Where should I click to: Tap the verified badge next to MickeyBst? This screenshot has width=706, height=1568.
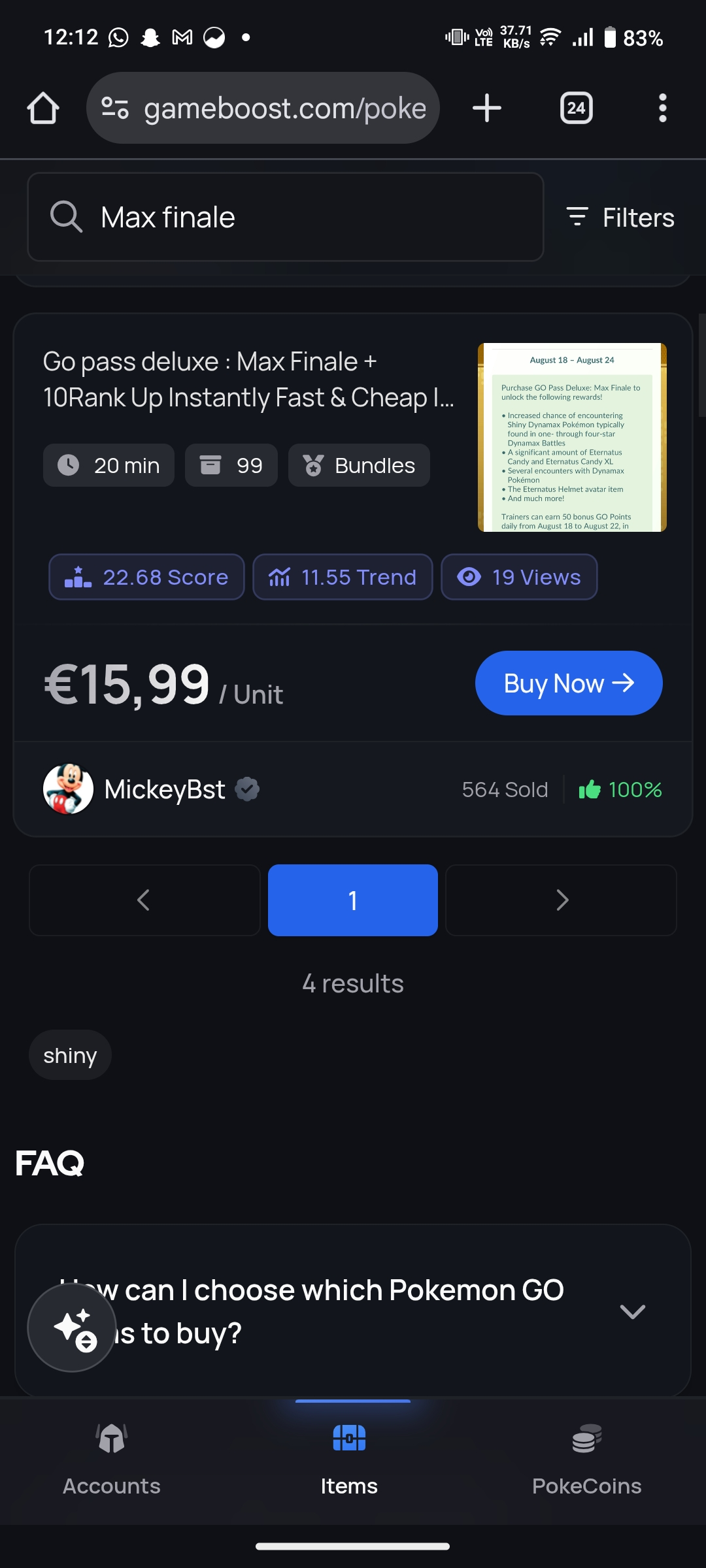[247, 789]
